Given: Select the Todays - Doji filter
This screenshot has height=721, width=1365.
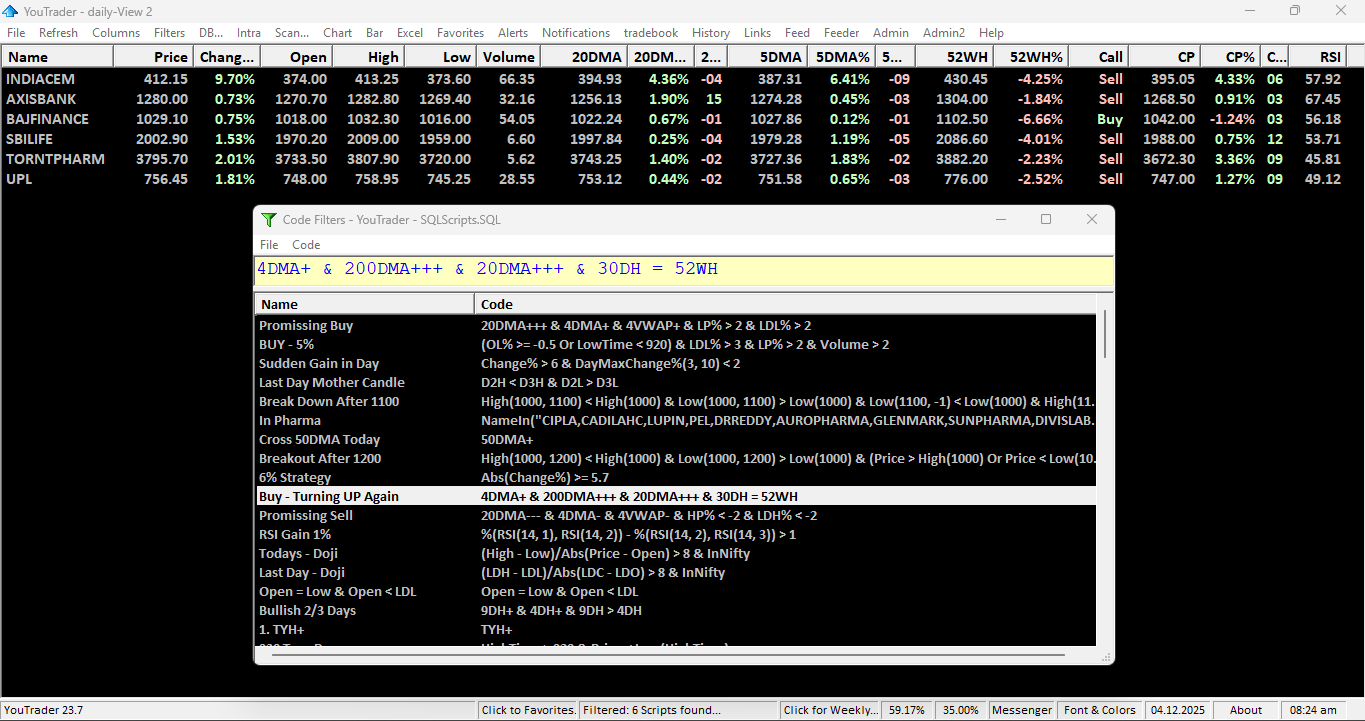Looking at the screenshot, I should pos(675,554).
